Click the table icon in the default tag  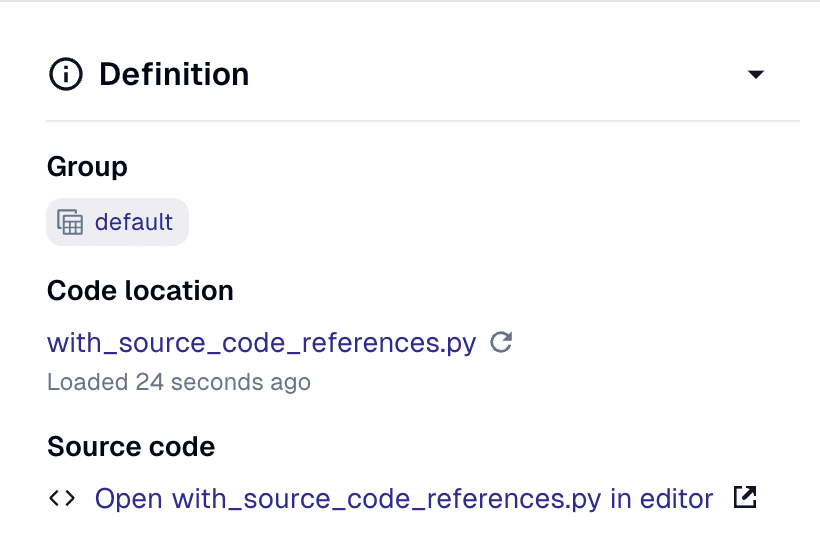pos(70,222)
